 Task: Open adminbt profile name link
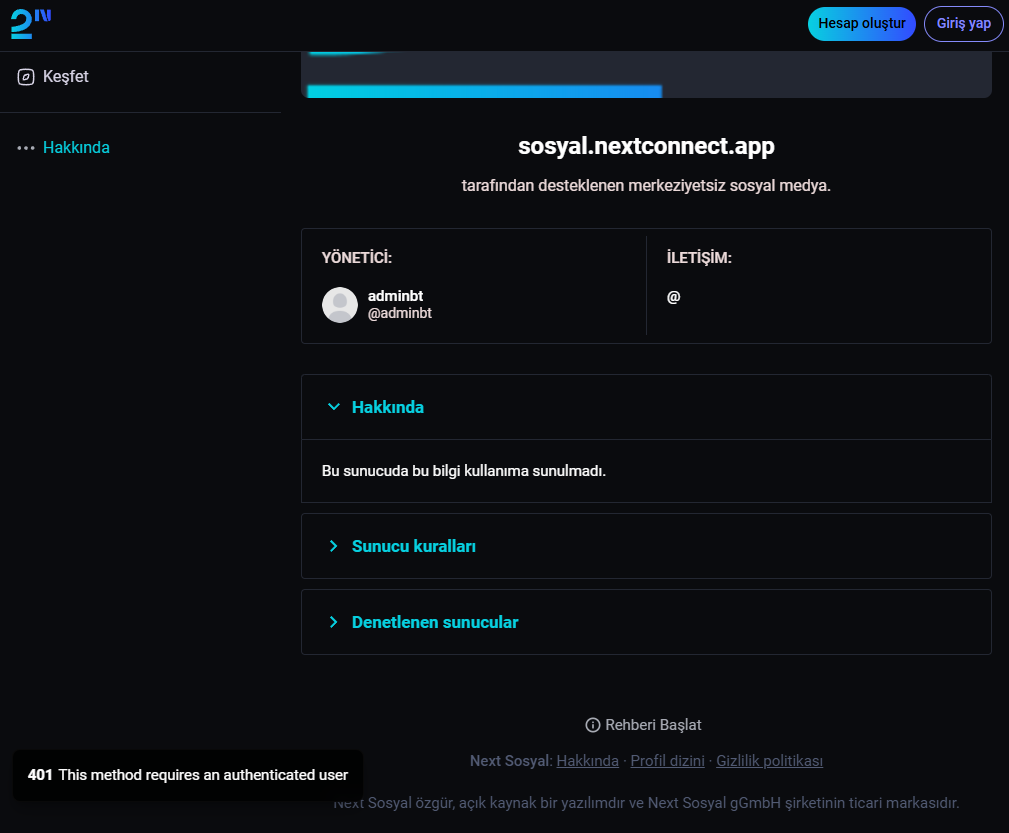(395, 295)
